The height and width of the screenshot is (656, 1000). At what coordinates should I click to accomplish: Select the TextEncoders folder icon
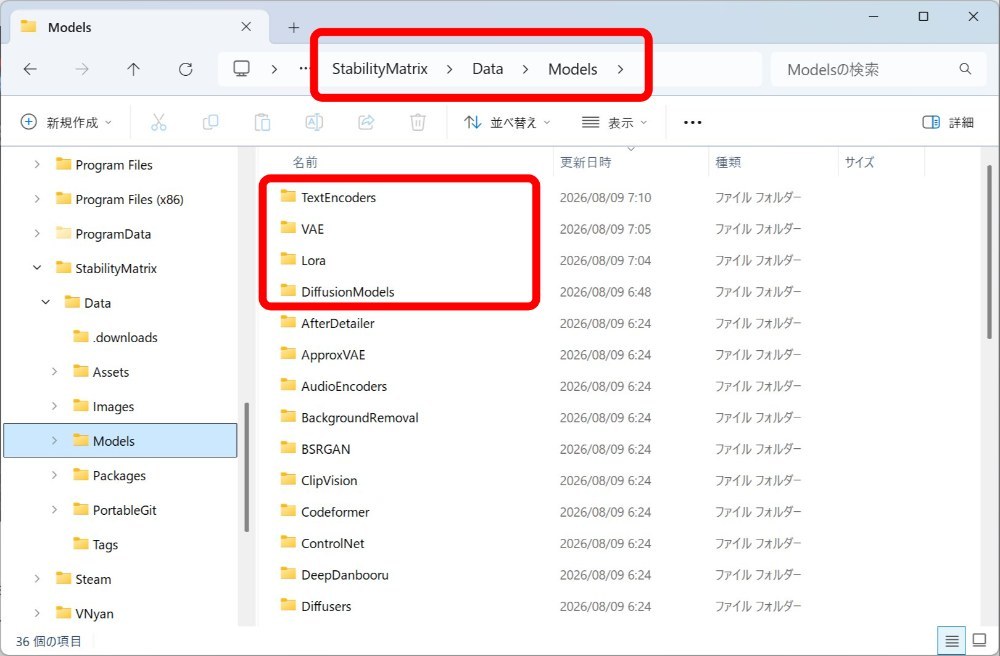(288, 196)
